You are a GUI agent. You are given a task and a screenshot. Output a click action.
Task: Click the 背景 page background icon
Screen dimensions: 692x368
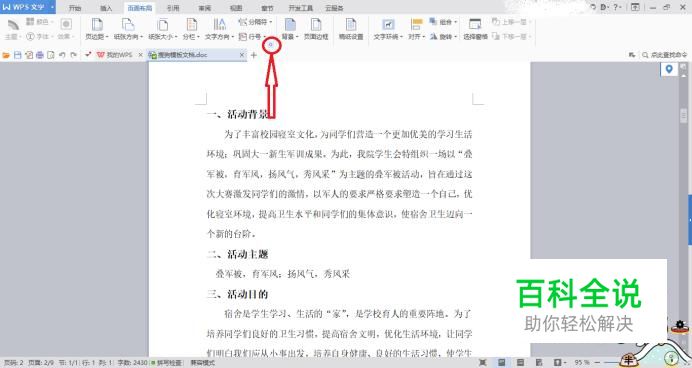click(290, 24)
